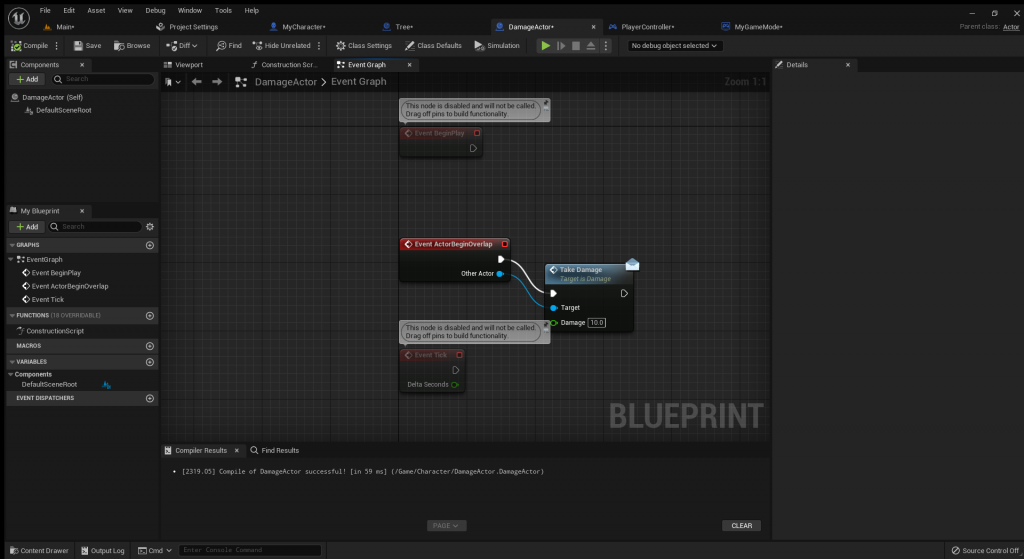
Task: Open the Debug menu
Action: (155, 10)
